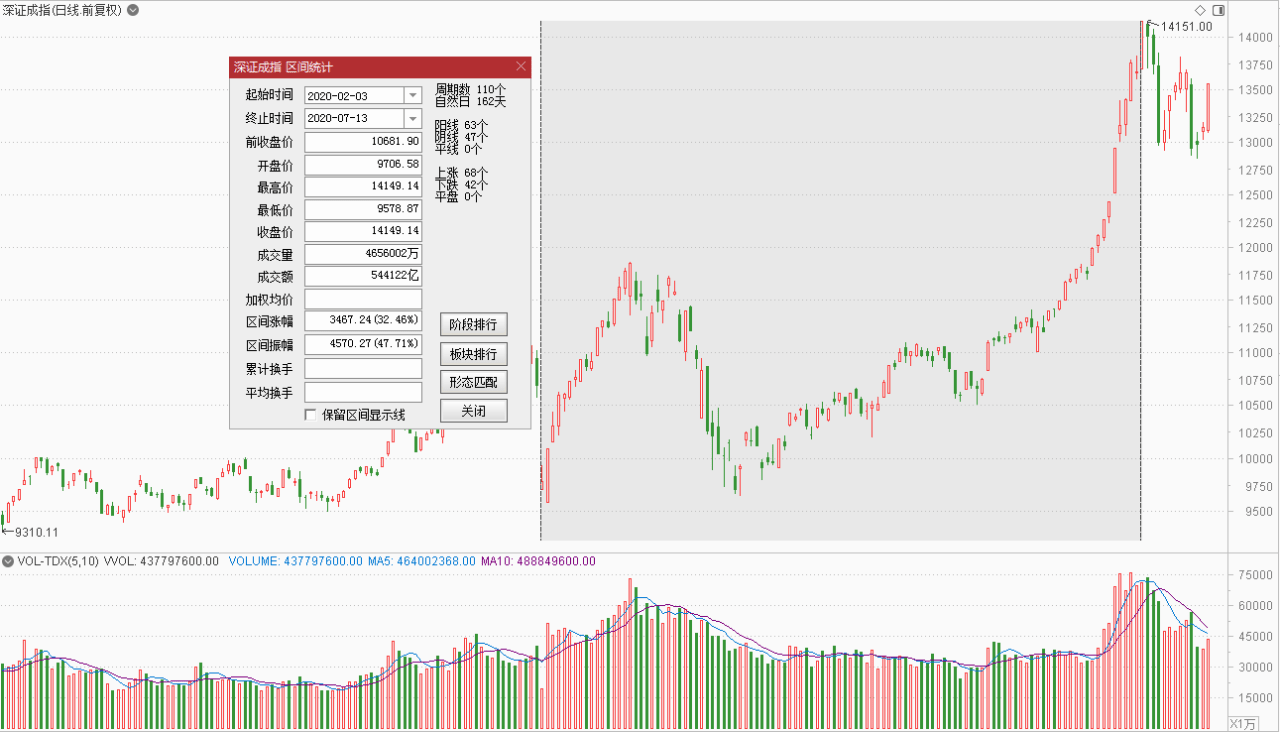
Task: Click the 区间涨幅 value field
Action: (x=363, y=321)
